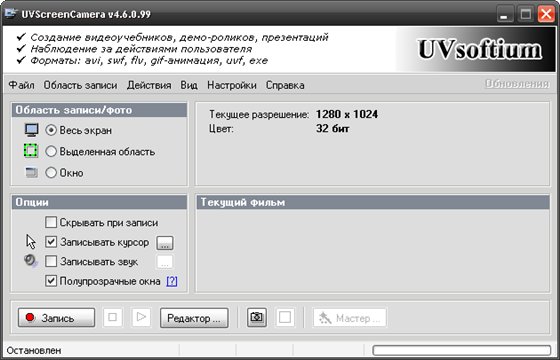
Task: Open cursor settings ellipsis button
Action: tap(165, 243)
